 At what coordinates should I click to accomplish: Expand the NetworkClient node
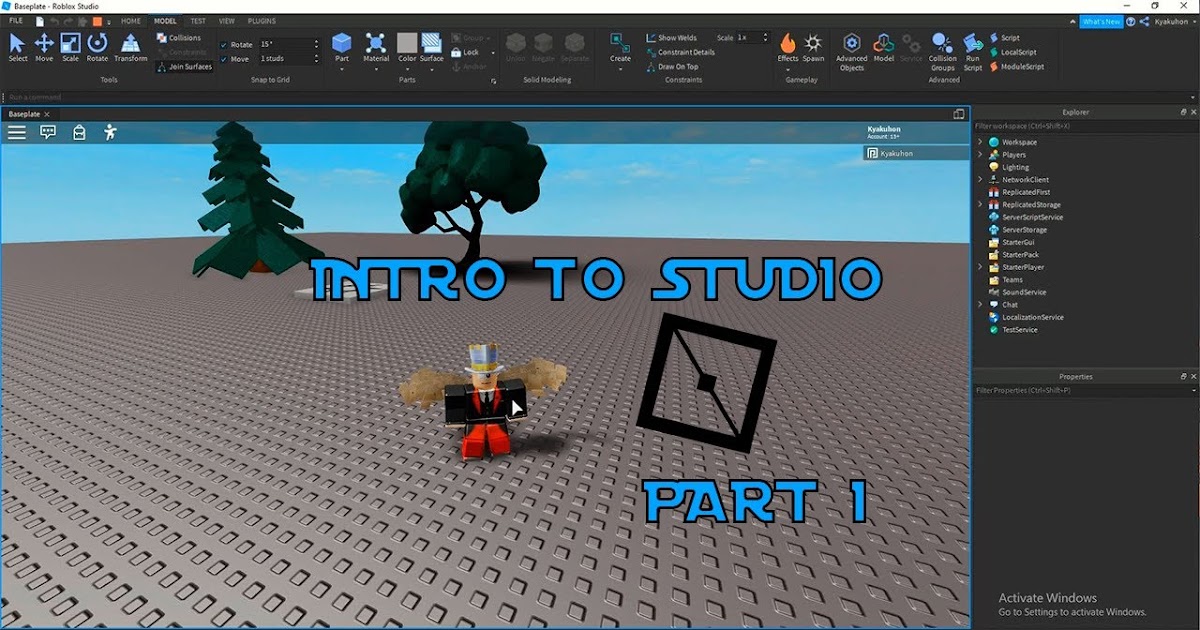(x=981, y=180)
